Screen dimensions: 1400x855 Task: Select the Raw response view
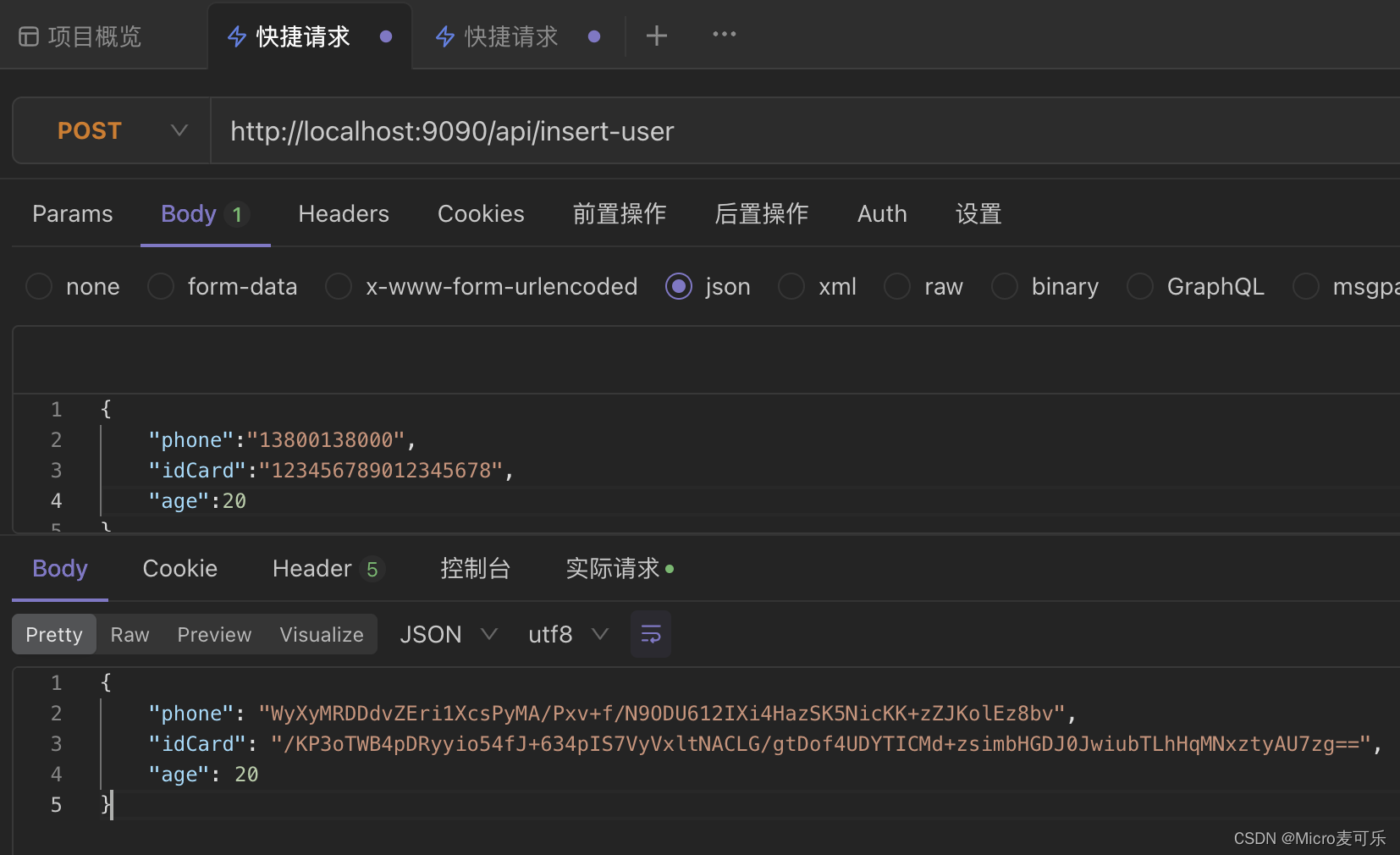[x=130, y=634]
